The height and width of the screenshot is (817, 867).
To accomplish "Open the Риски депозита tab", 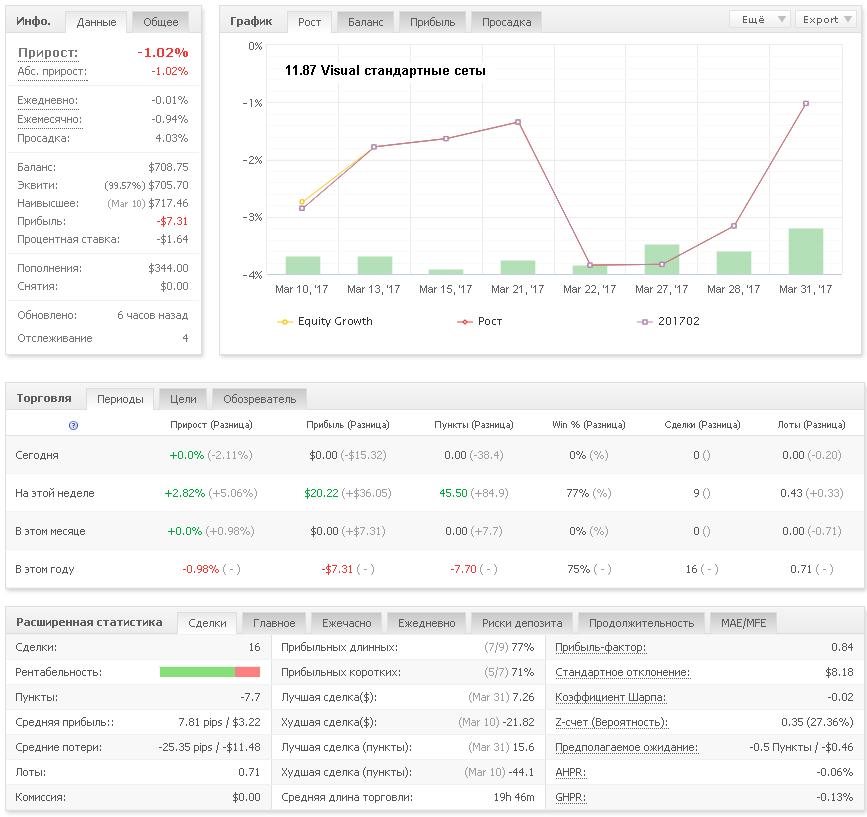I will click(x=522, y=623).
